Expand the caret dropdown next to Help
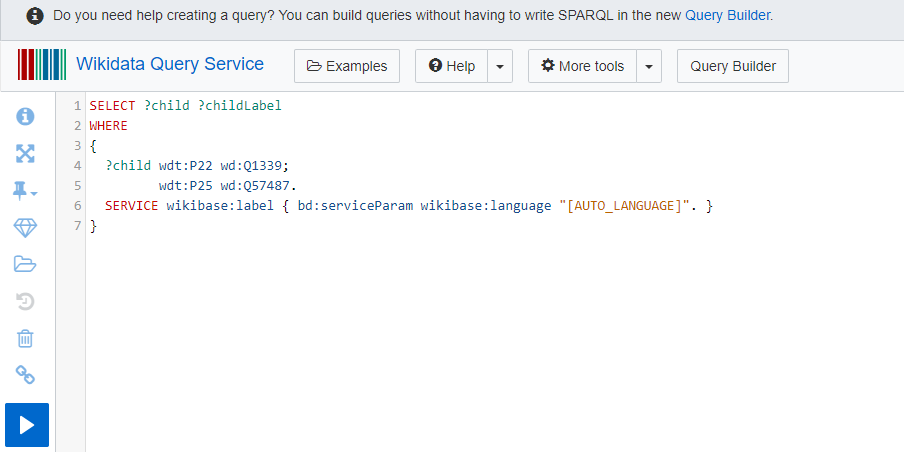The width and height of the screenshot is (904, 452). pyautogui.click(x=500, y=66)
